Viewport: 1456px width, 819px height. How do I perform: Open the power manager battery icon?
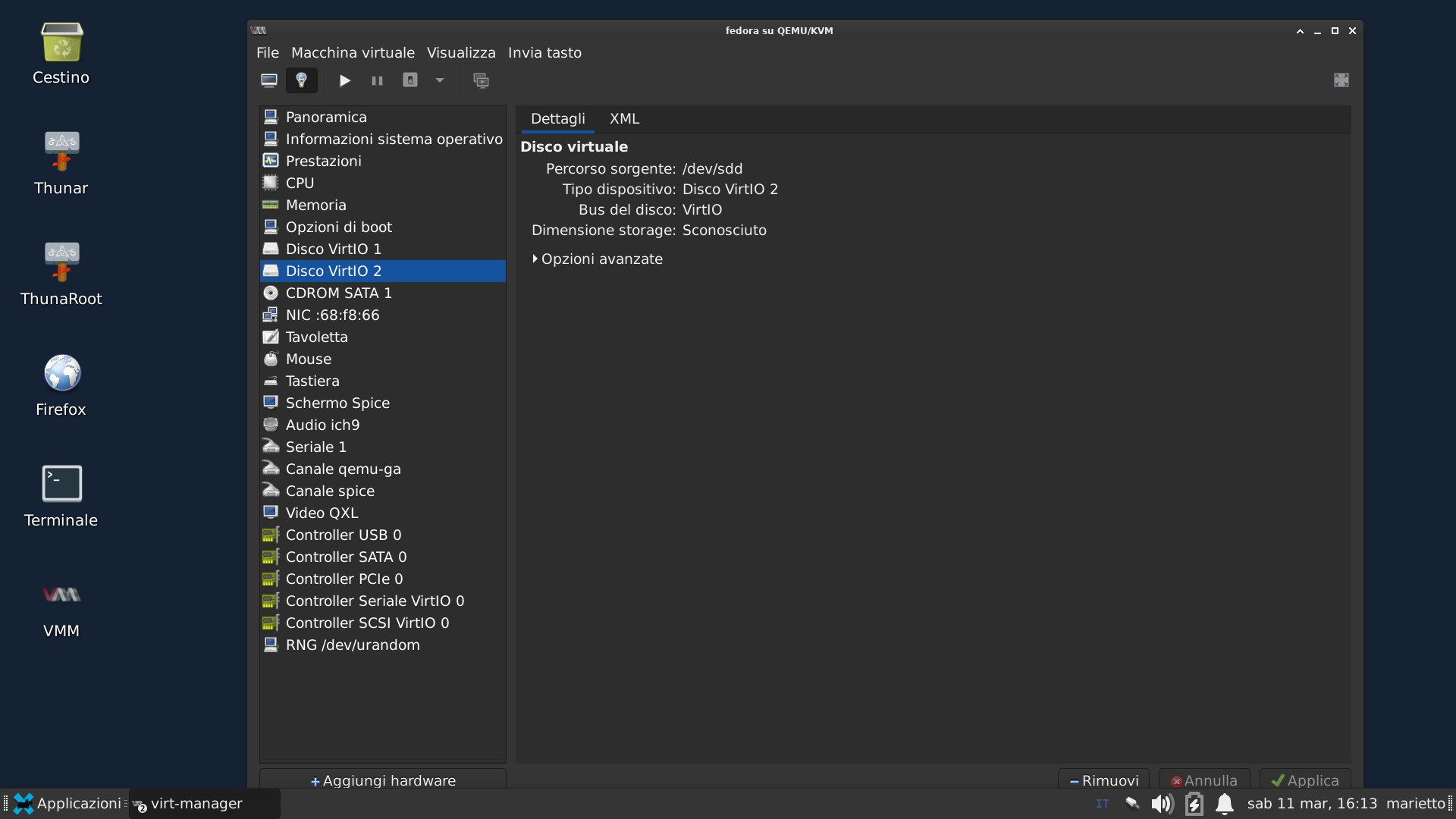tap(1194, 804)
